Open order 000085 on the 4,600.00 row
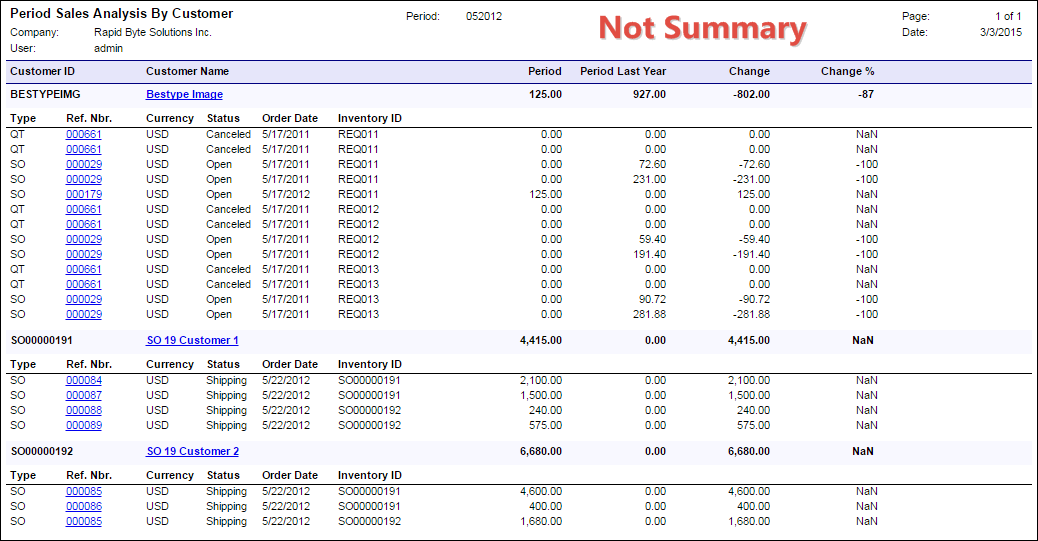1038x541 pixels. point(83,492)
